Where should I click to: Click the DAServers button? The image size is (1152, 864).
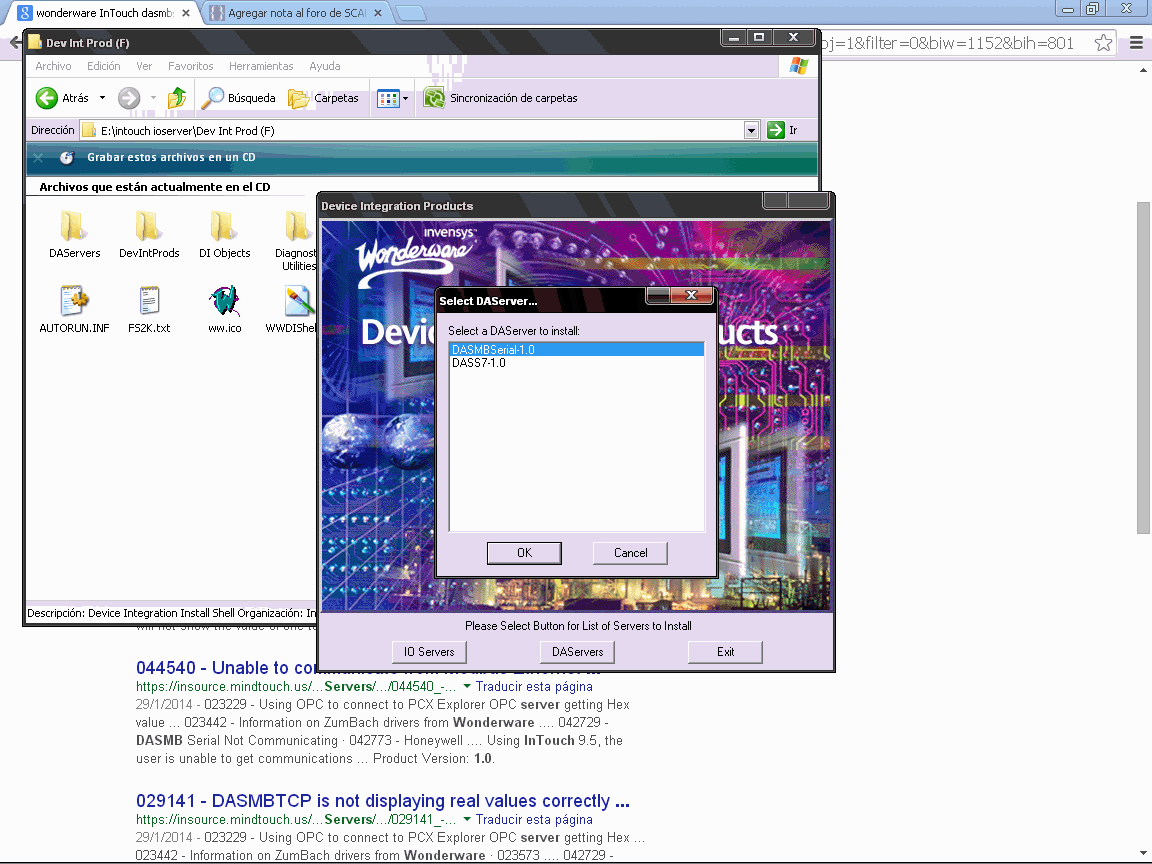point(577,652)
